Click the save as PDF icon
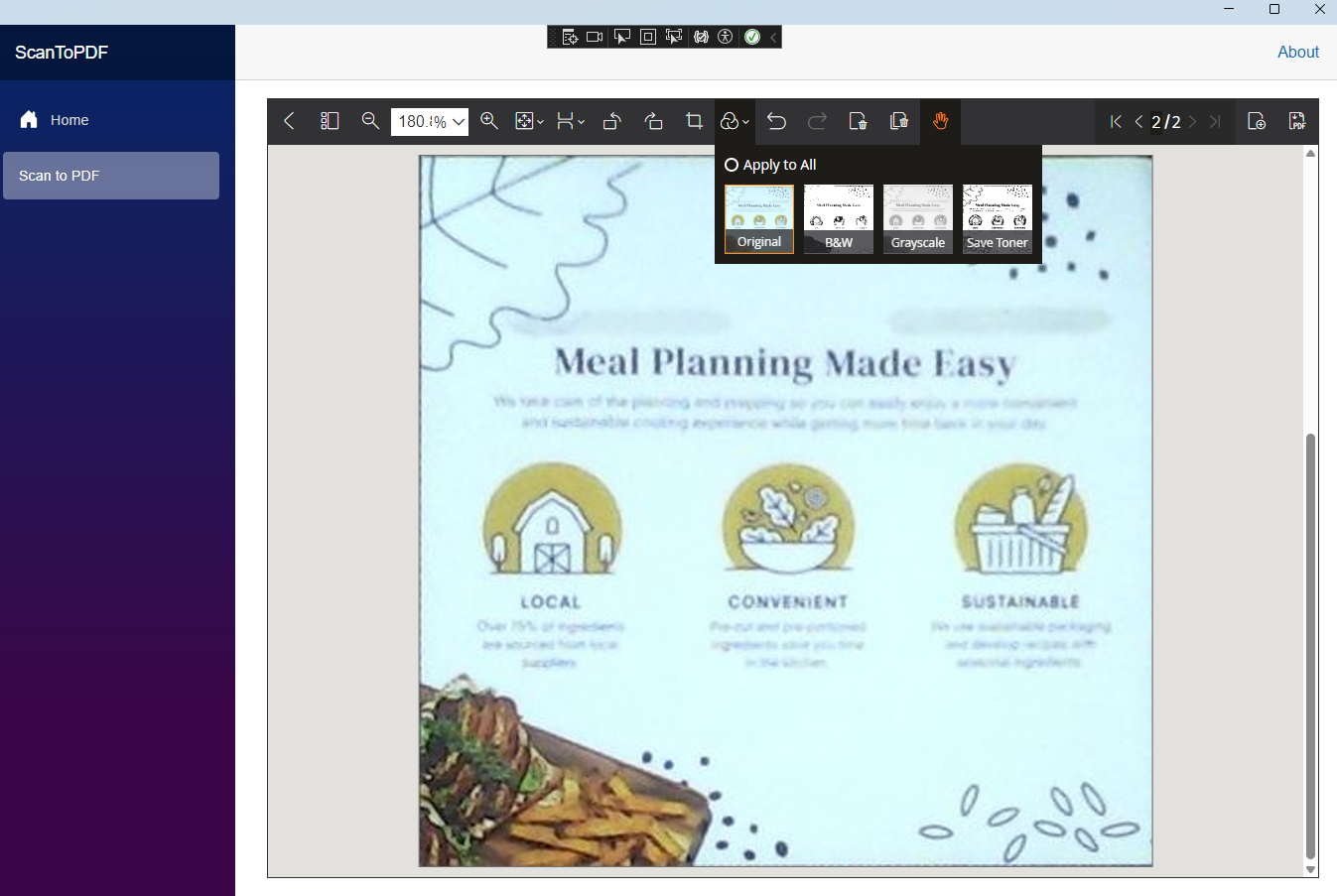 1296,121
